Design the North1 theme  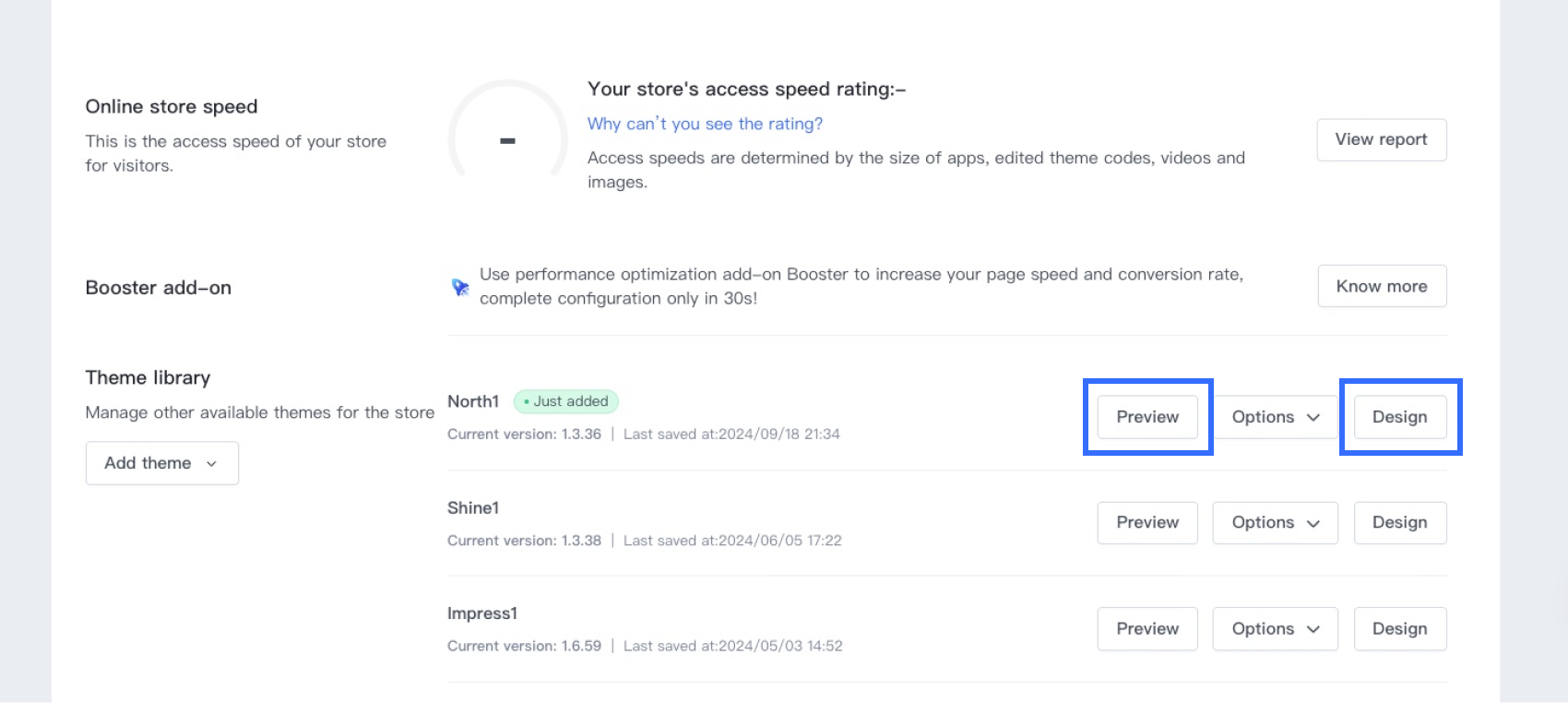coord(1399,417)
